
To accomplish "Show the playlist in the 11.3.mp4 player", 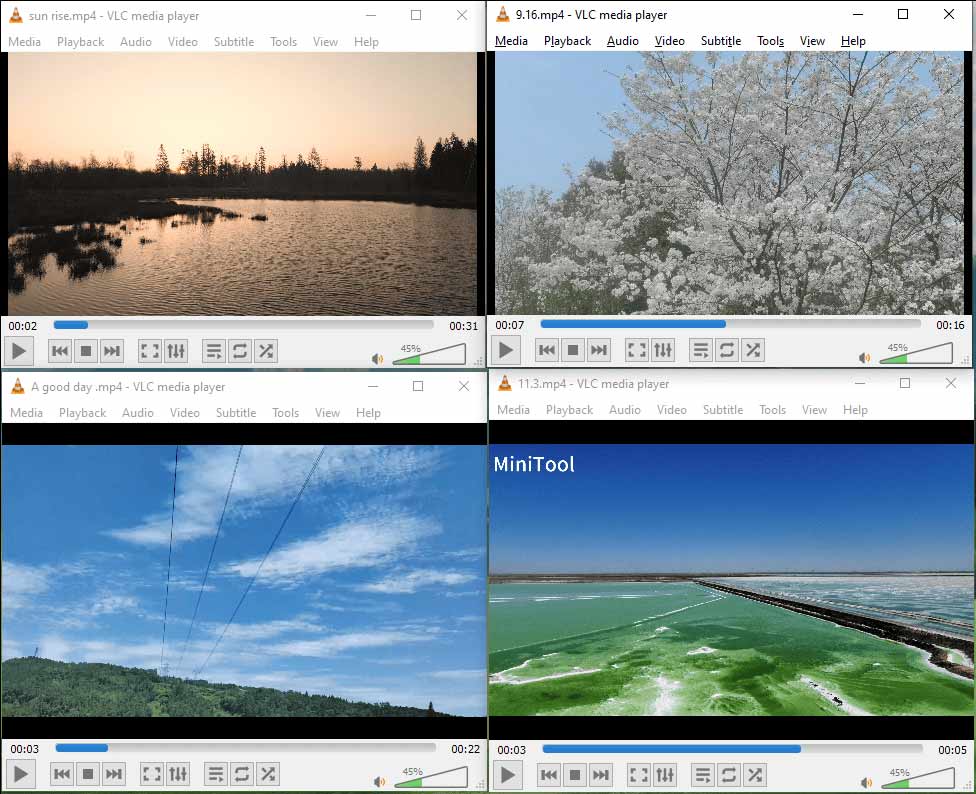I will [701, 773].
